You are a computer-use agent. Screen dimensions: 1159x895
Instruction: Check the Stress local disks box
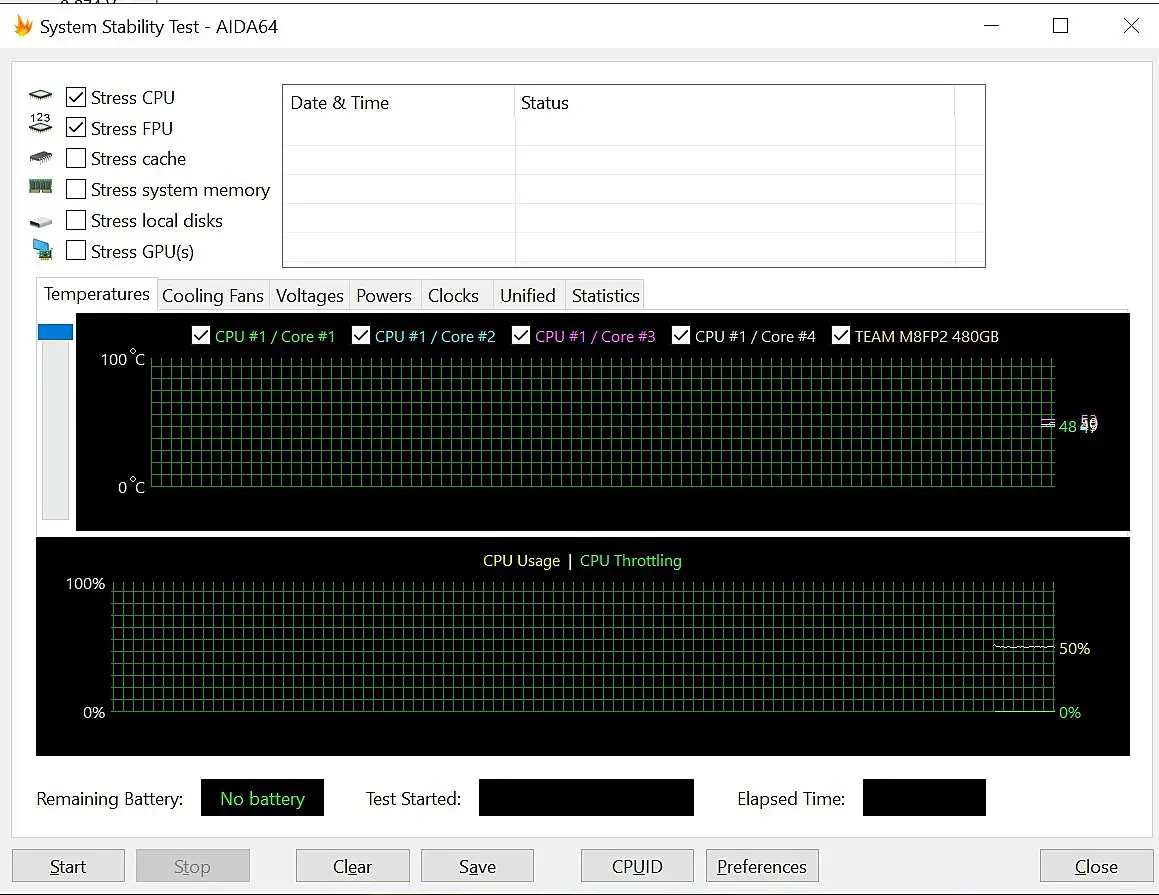pyautogui.click(x=76, y=220)
